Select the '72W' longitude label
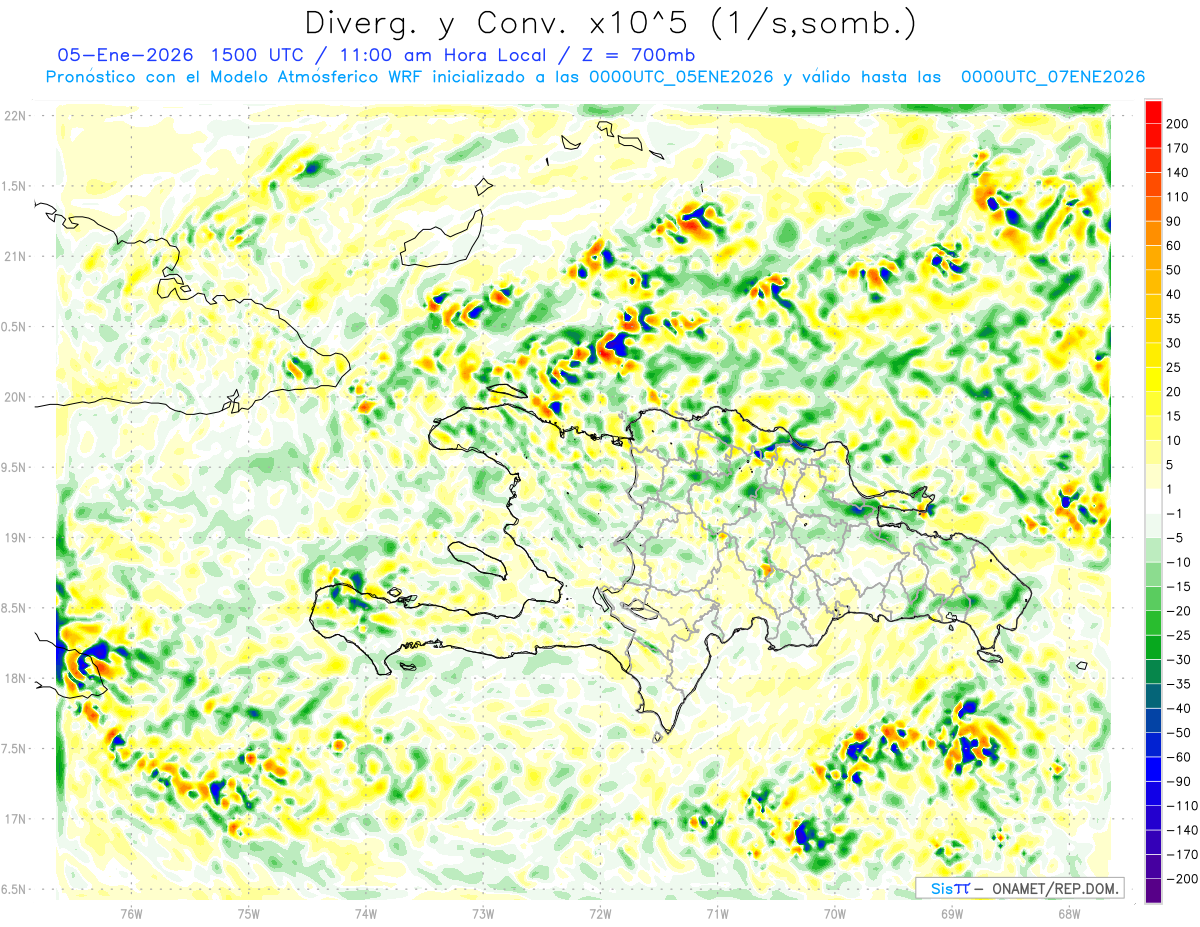The height and width of the screenshot is (927, 1200). click(x=600, y=912)
